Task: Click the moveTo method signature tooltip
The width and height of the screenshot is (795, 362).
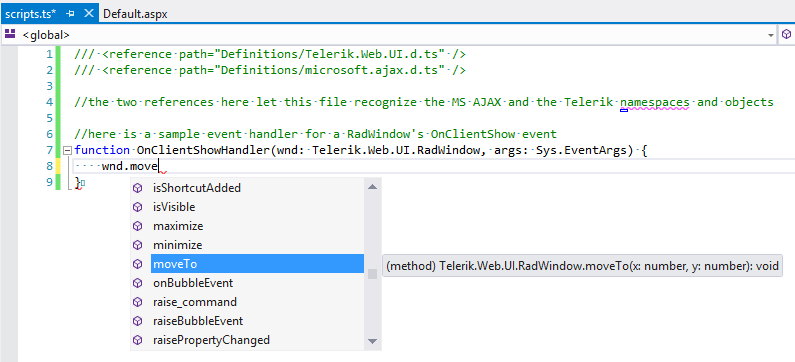Action: [583, 266]
